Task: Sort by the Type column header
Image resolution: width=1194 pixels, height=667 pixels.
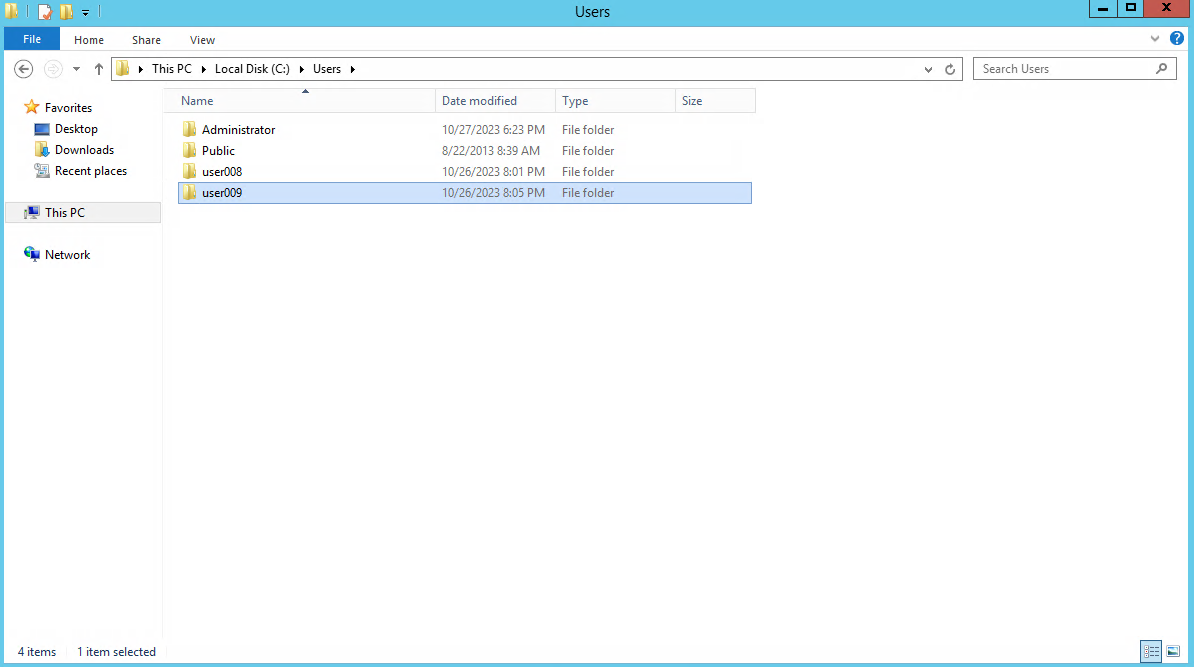Action: pos(615,101)
